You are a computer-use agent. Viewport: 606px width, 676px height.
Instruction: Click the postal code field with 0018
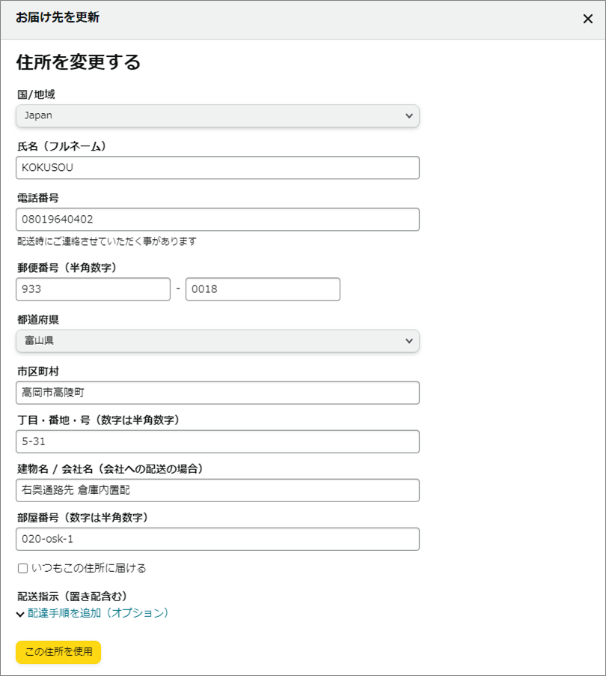click(x=262, y=289)
